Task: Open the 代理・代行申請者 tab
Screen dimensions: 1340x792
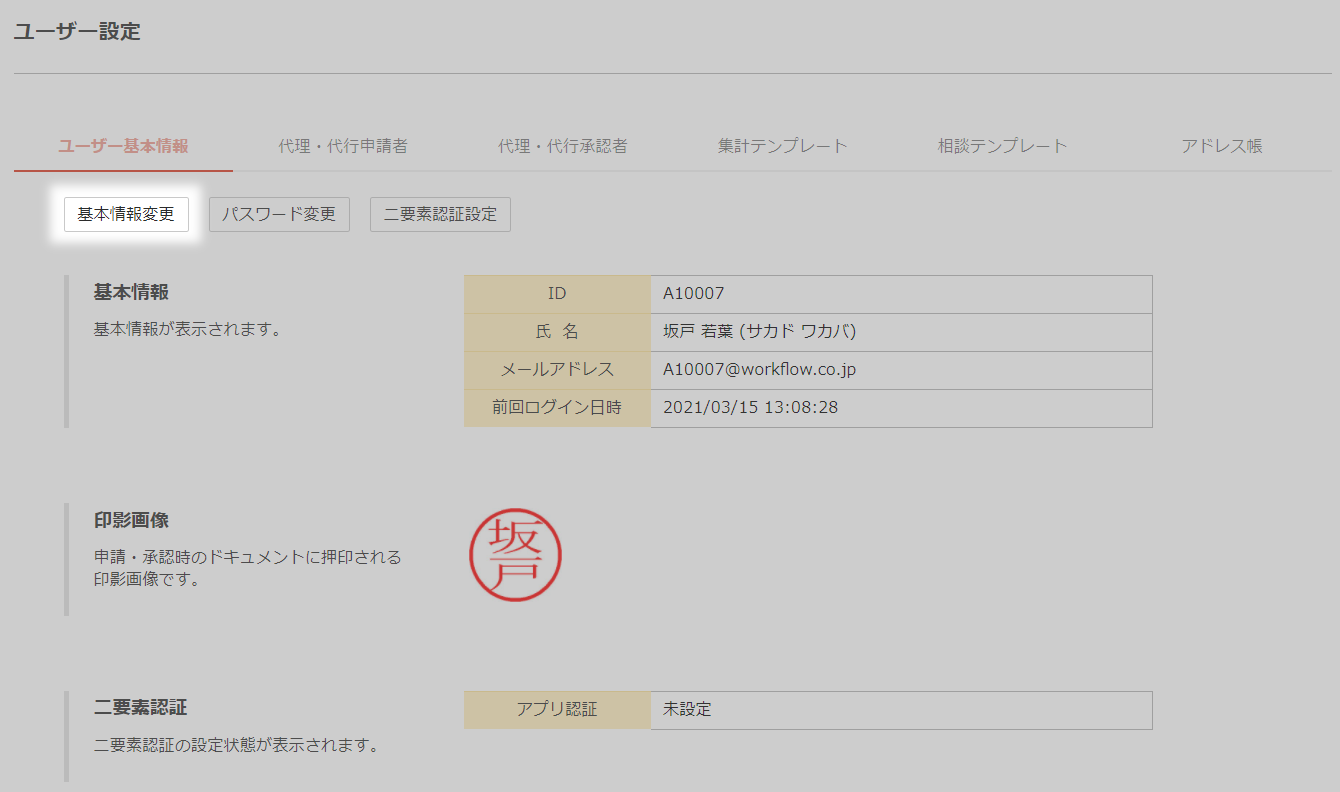Action: tap(343, 146)
